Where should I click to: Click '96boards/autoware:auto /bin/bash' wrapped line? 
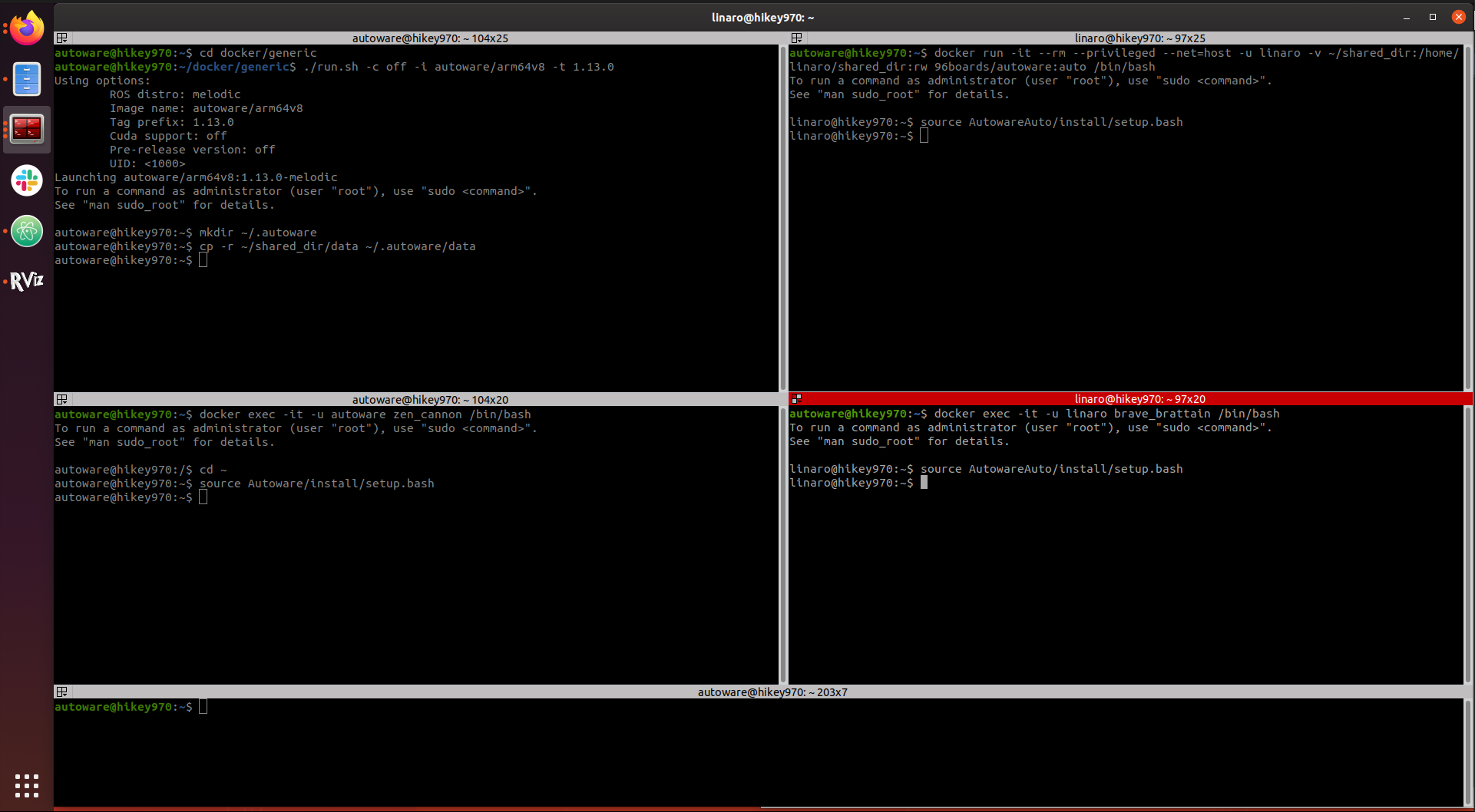coord(972,67)
